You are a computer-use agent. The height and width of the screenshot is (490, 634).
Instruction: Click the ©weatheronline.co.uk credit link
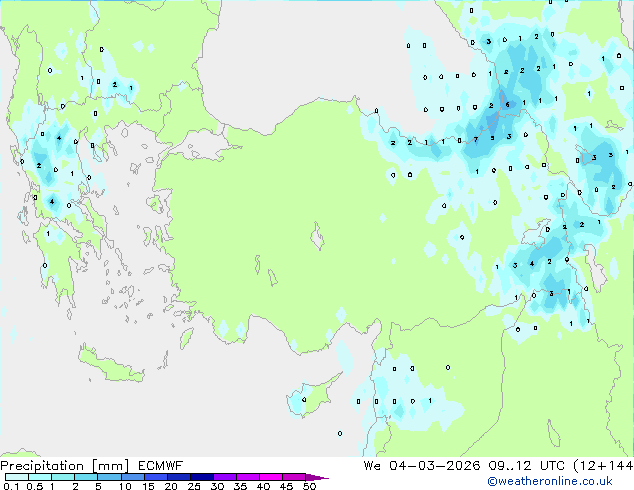tap(549, 481)
